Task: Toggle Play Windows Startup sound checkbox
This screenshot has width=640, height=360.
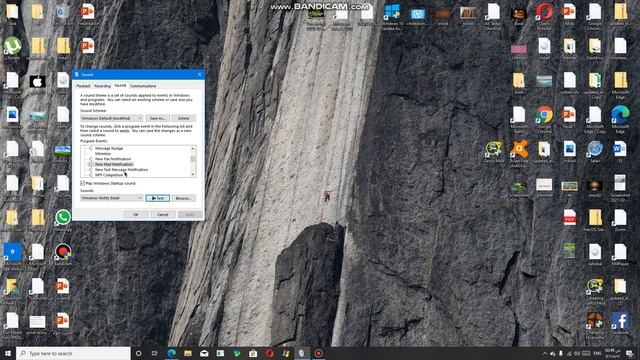Action: coord(82,183)
